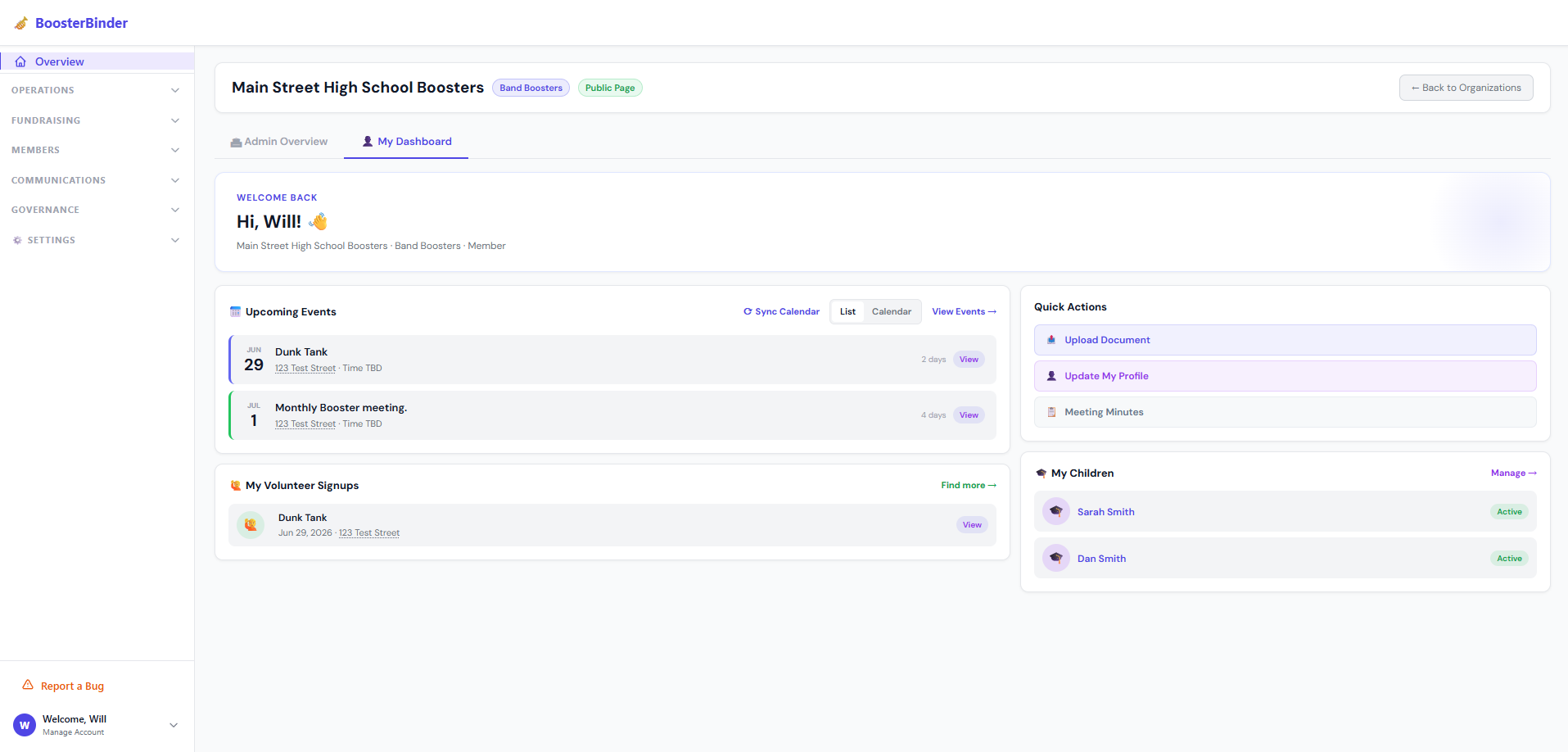Click the Public Page badge
The width and height of the screenshot is (1568, 752).
pos(610,88)
